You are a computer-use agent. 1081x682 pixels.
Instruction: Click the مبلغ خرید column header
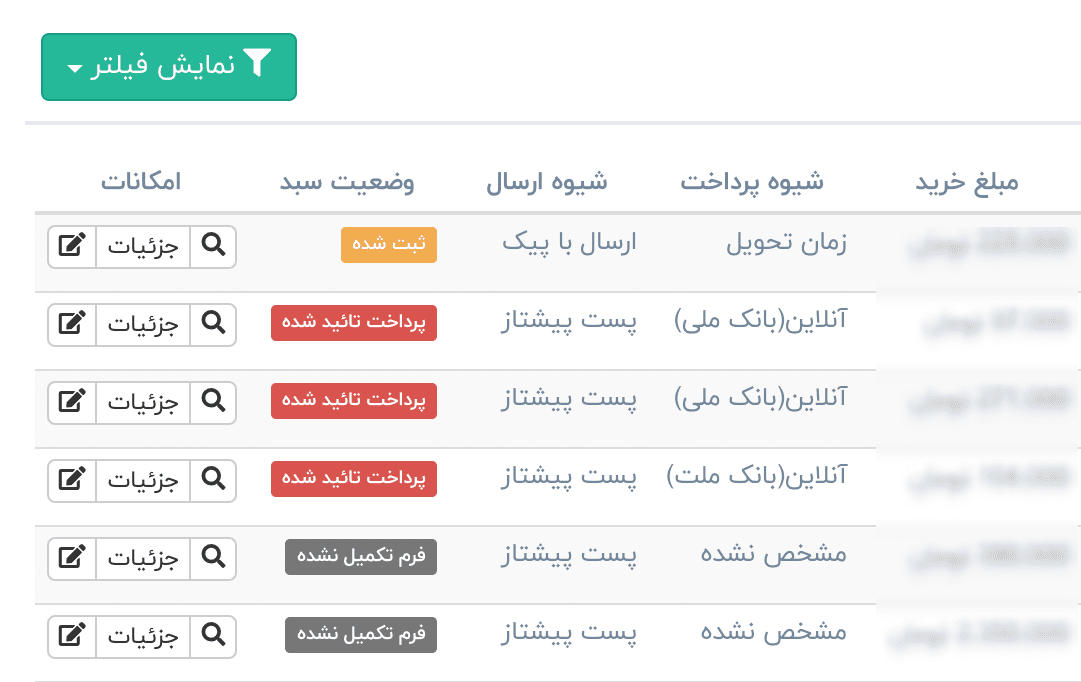click(967, 183)
